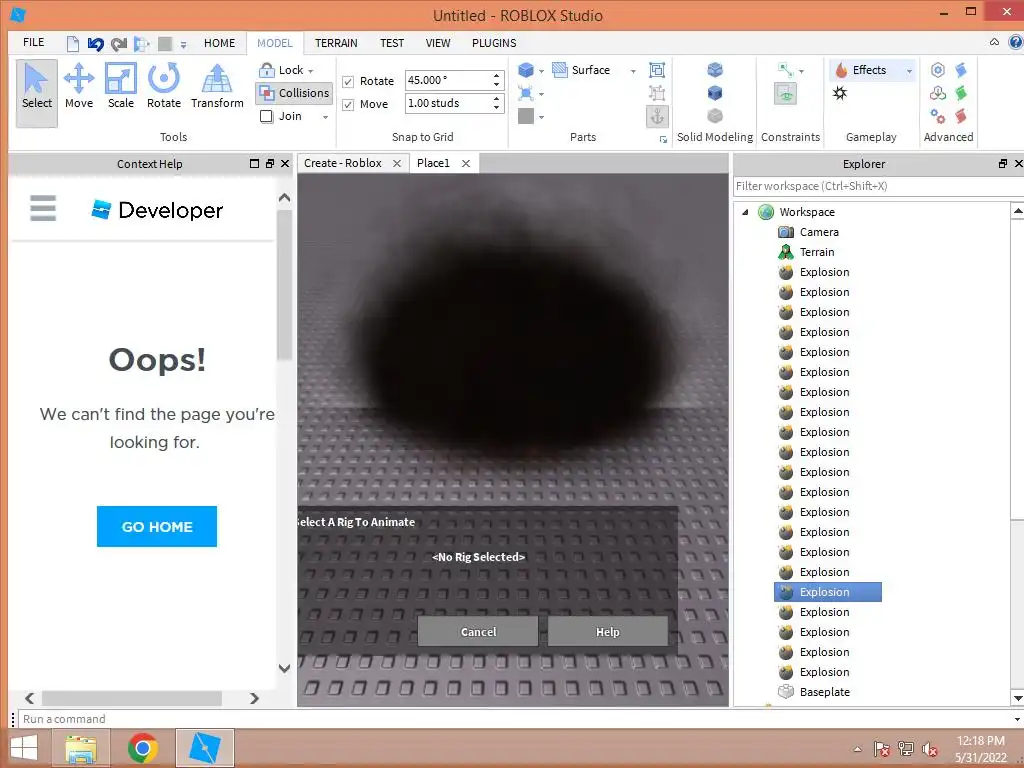This screenshot has width=1024, height=768.
Task: Click the Union solid modeling icon
Action: pos(715,69)
